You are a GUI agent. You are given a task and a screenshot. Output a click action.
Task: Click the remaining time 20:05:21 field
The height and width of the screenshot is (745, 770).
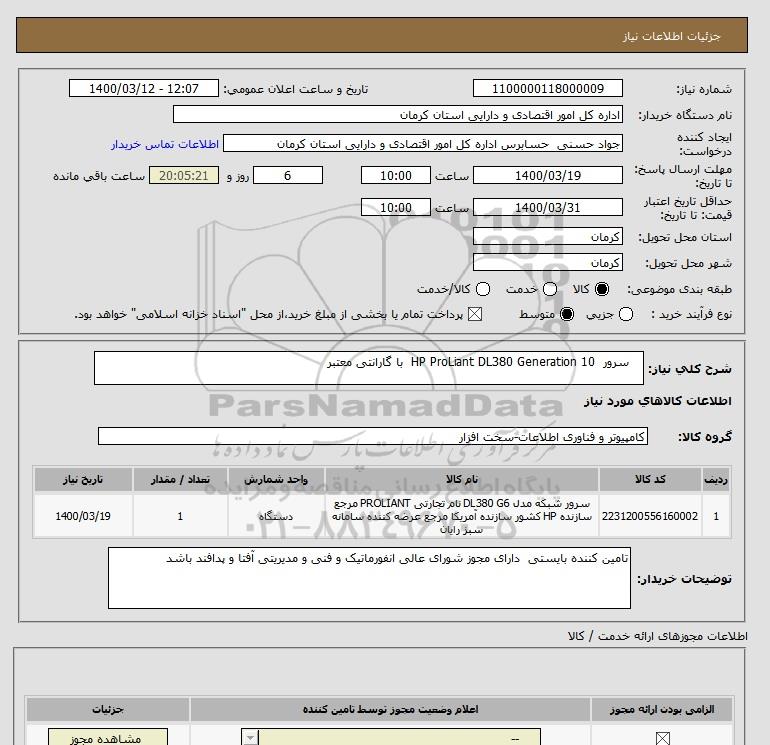pyautogui.click(x=184, y=175)
